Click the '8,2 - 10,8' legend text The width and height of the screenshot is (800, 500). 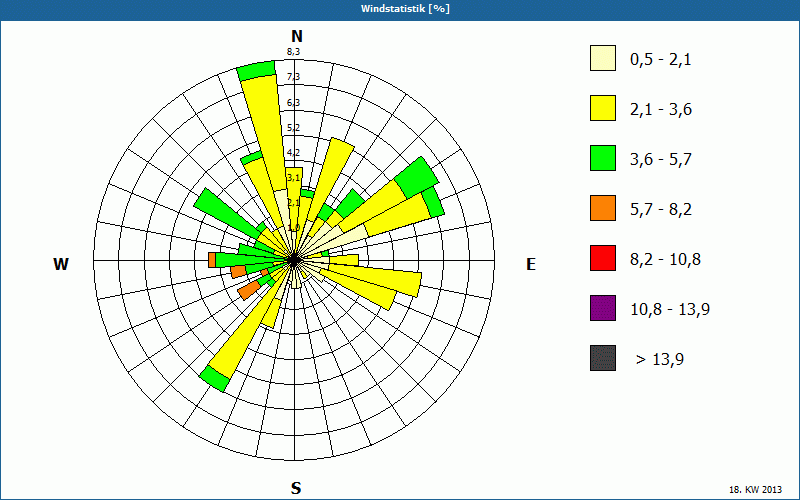pos(665,260)
